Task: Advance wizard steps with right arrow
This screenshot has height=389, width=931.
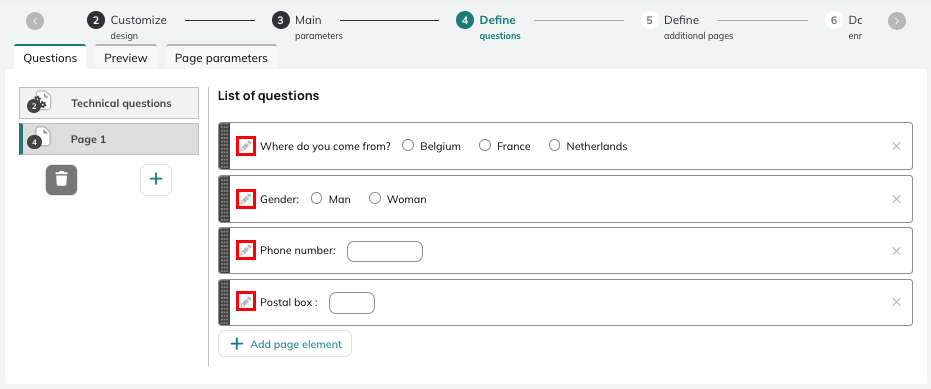Action: [897, 21]
